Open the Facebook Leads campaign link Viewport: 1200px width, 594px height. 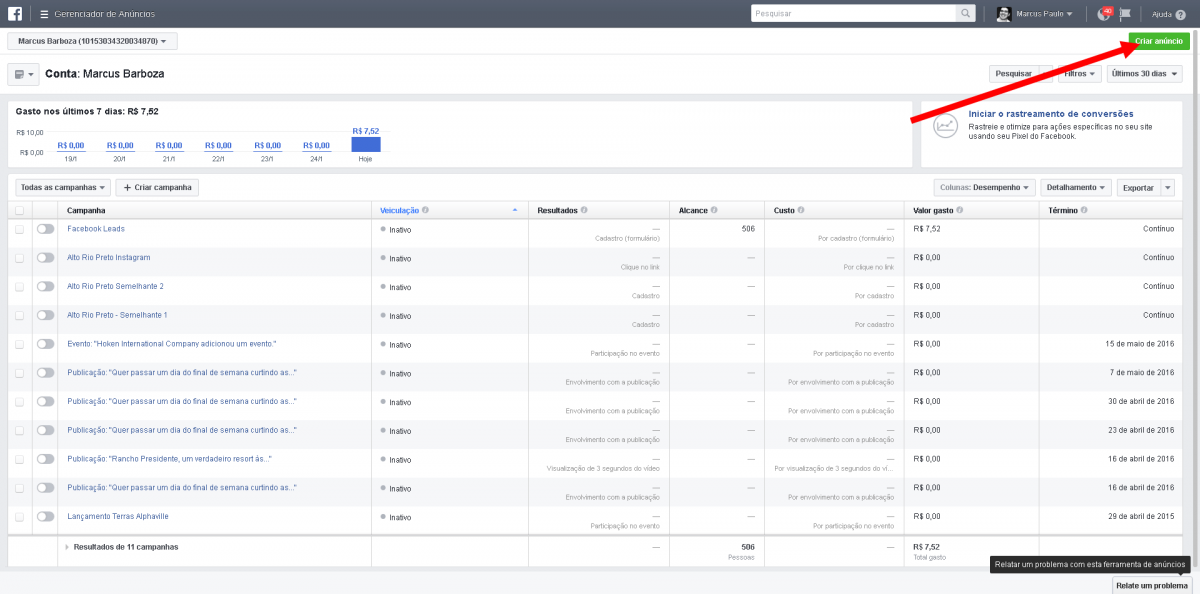(96, 229)
